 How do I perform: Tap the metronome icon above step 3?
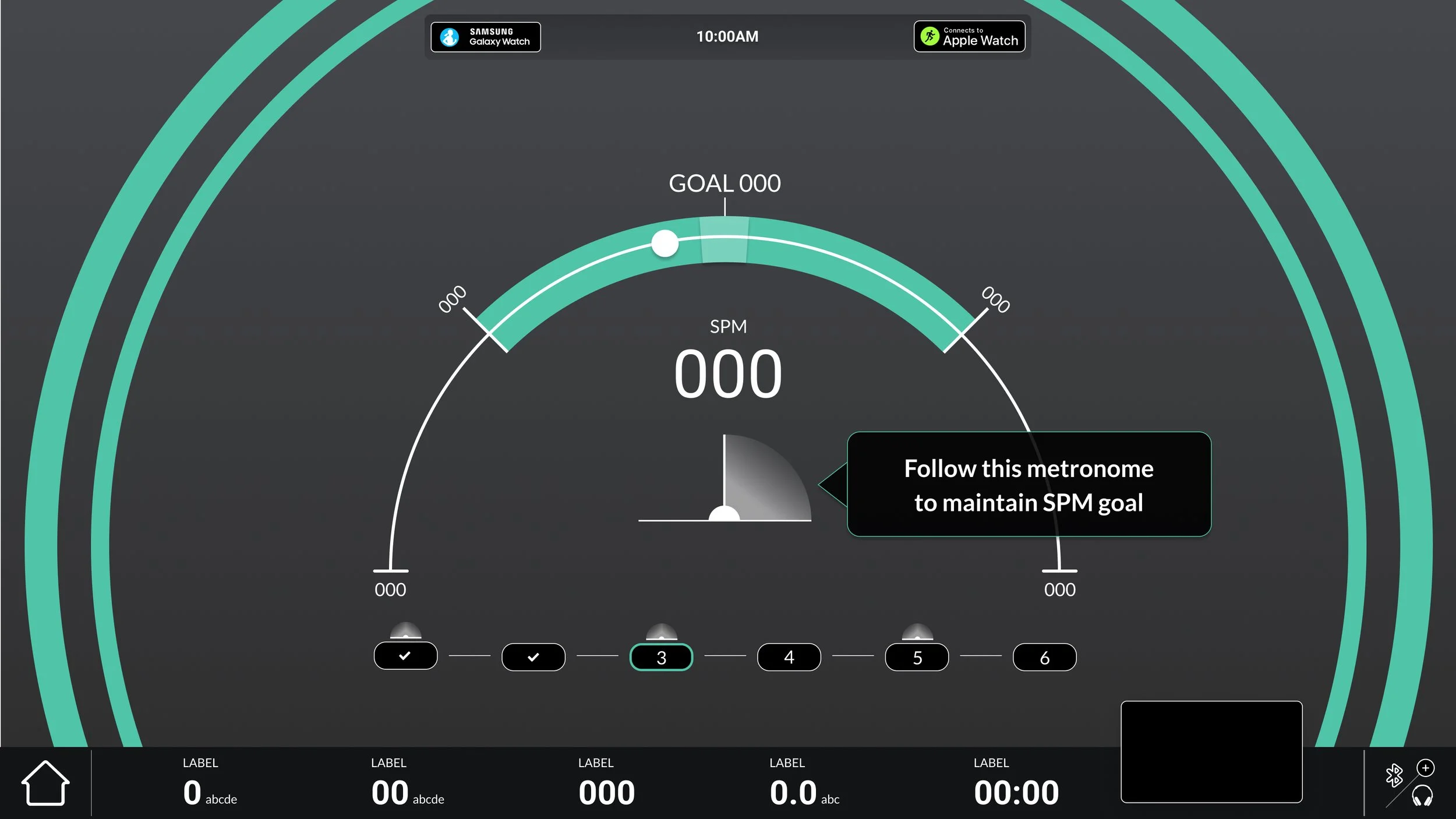click(x=662, y=631)
